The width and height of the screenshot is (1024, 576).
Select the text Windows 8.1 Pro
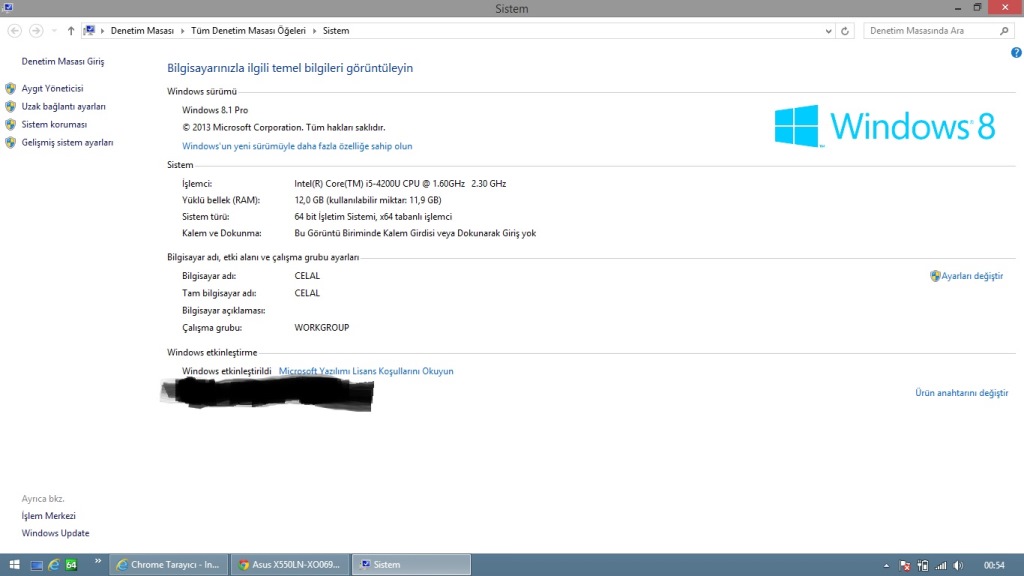215,110
